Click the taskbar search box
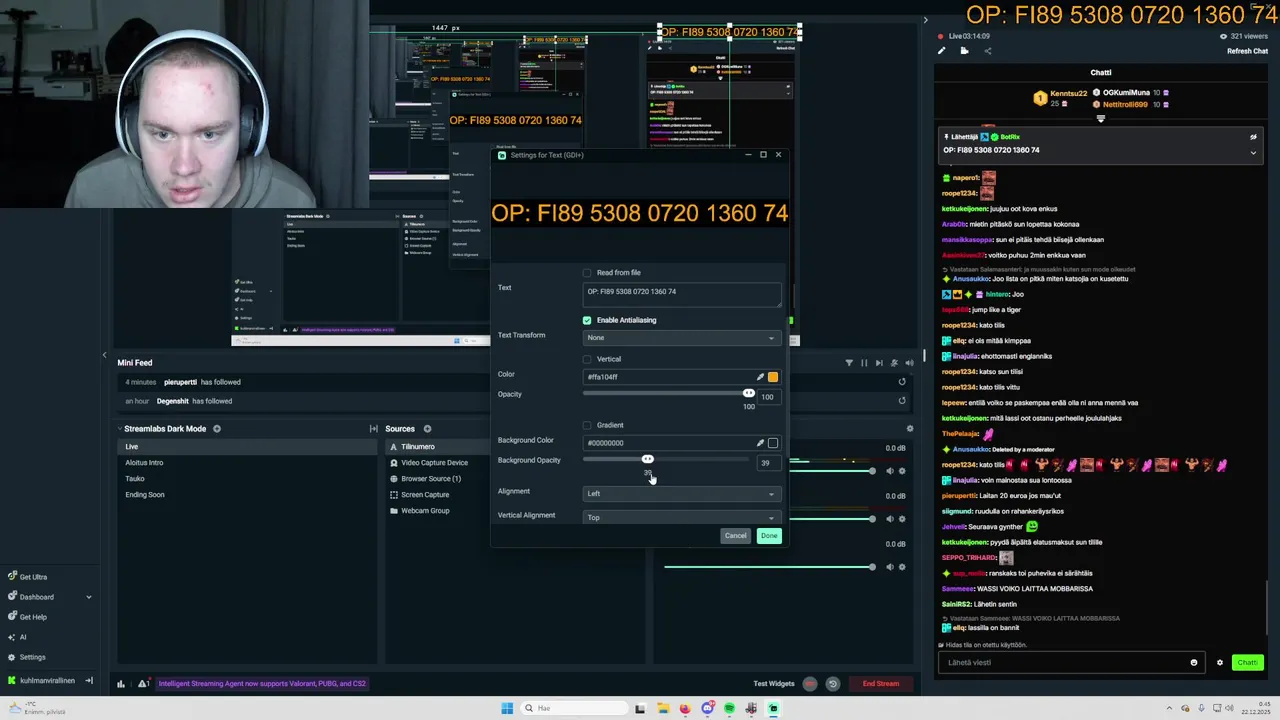The height and width of the screenshot is (720, 1280). [x=573, y=708]
